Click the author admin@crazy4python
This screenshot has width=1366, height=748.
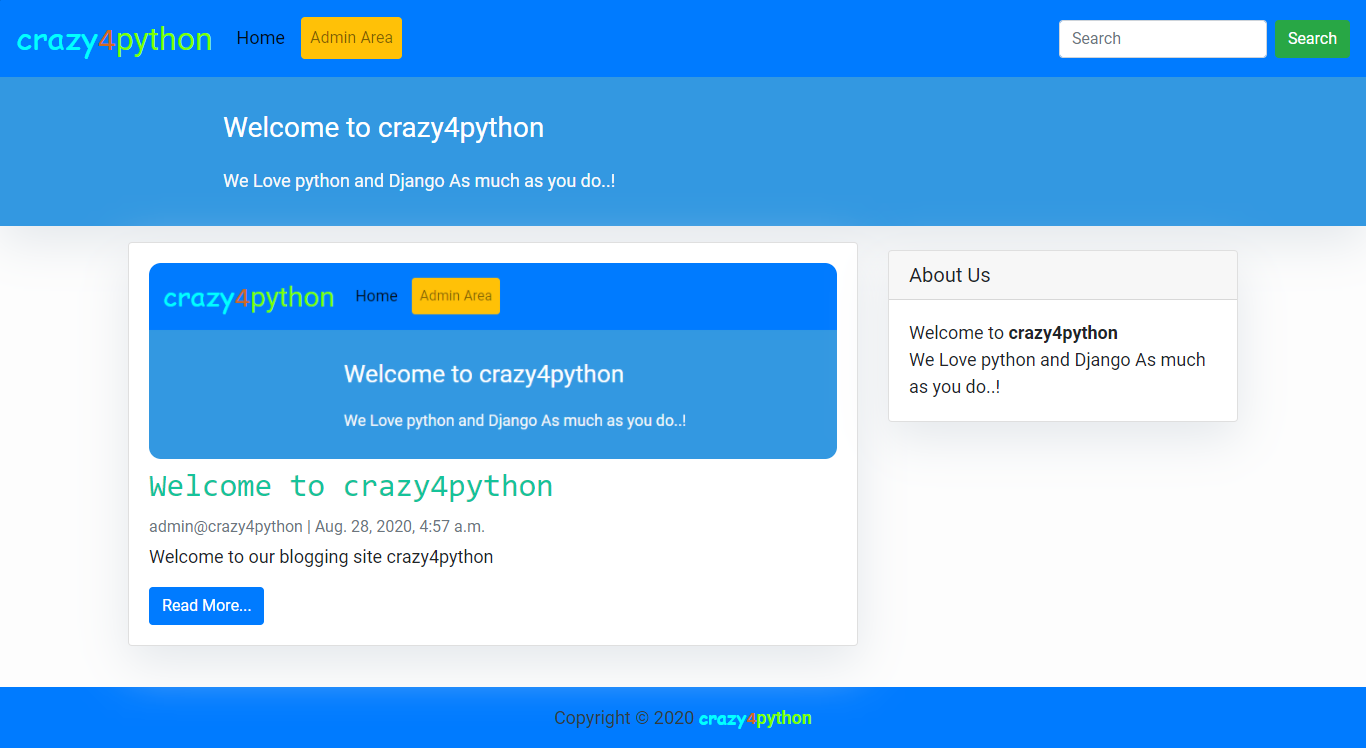(x=225, y=526)
